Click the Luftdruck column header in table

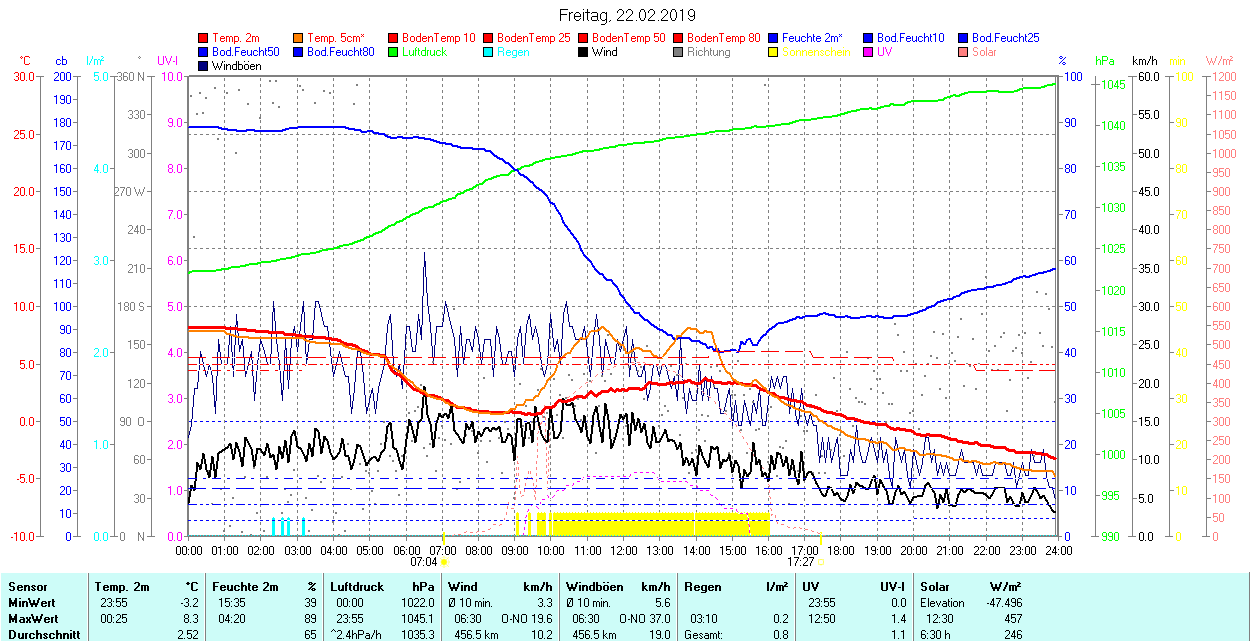tap(357, 587)
